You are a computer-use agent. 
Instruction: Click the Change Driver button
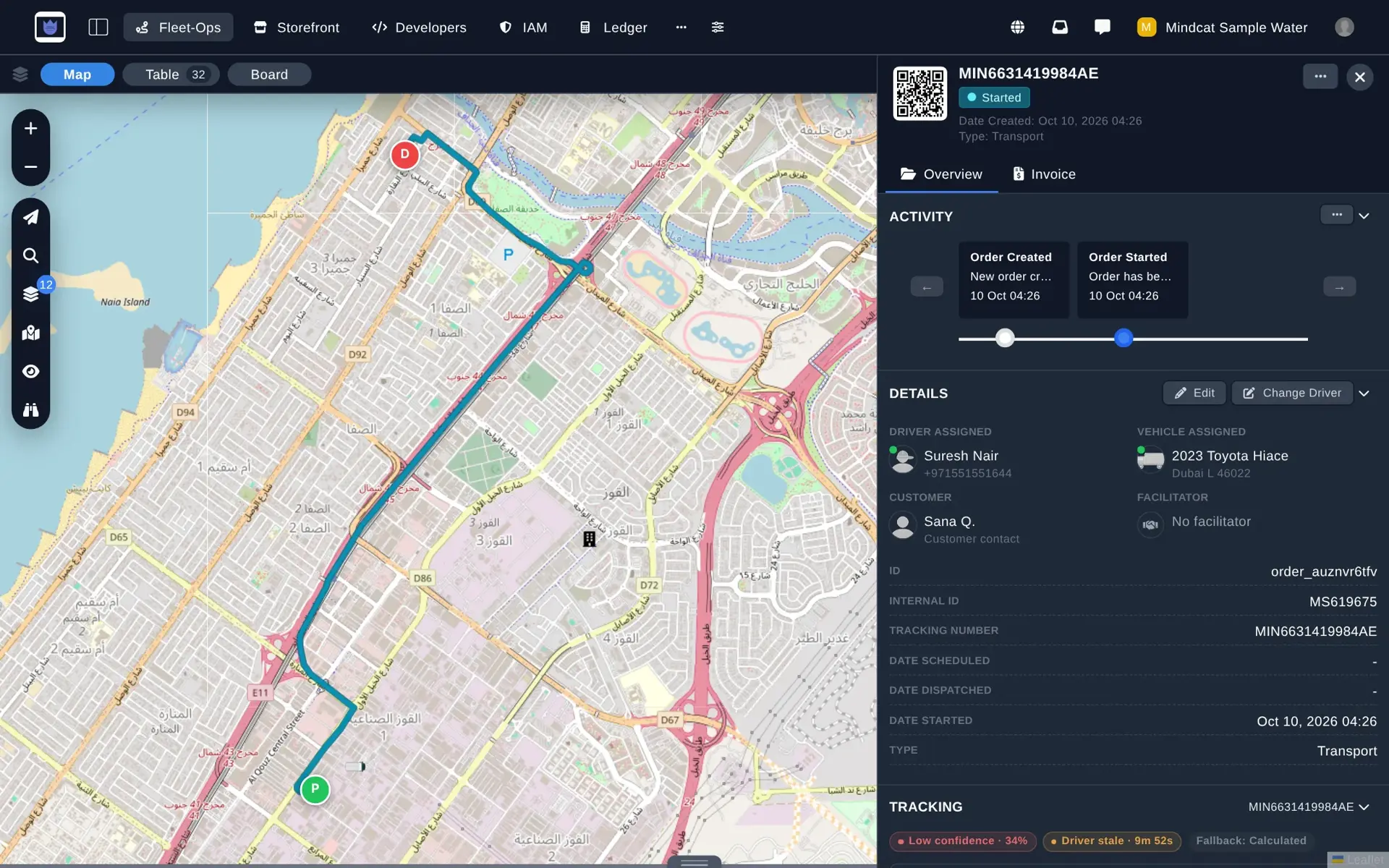click(1292, 393)
